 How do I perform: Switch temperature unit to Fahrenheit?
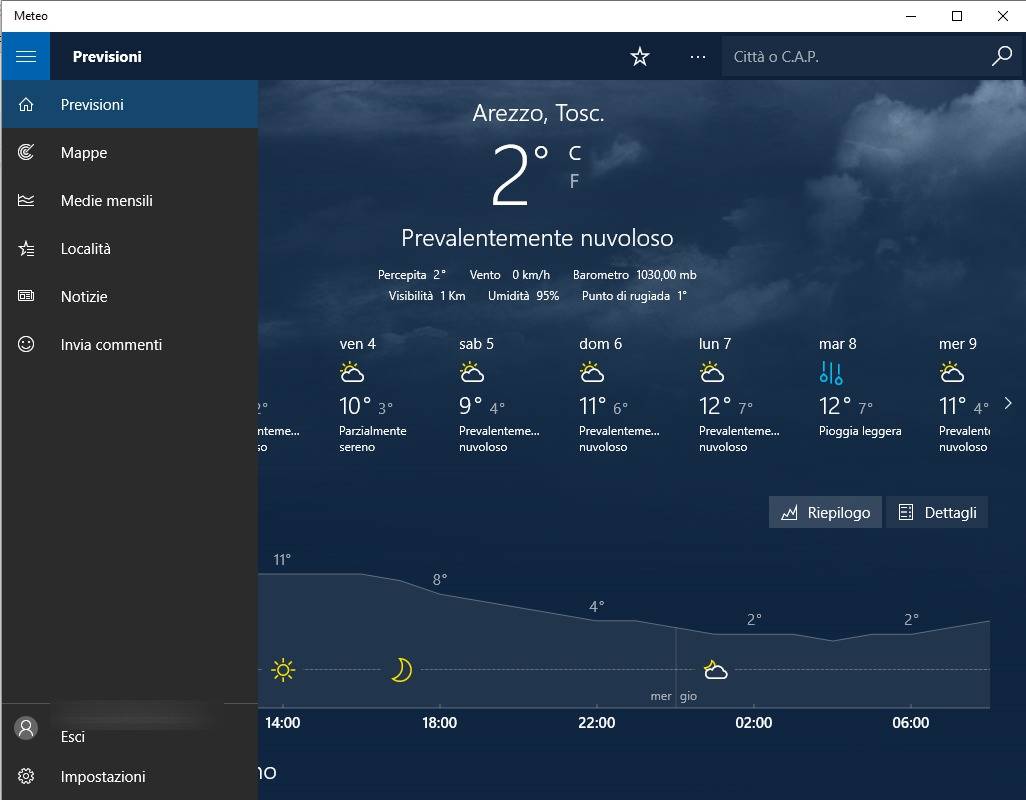(x=574, y=181)
